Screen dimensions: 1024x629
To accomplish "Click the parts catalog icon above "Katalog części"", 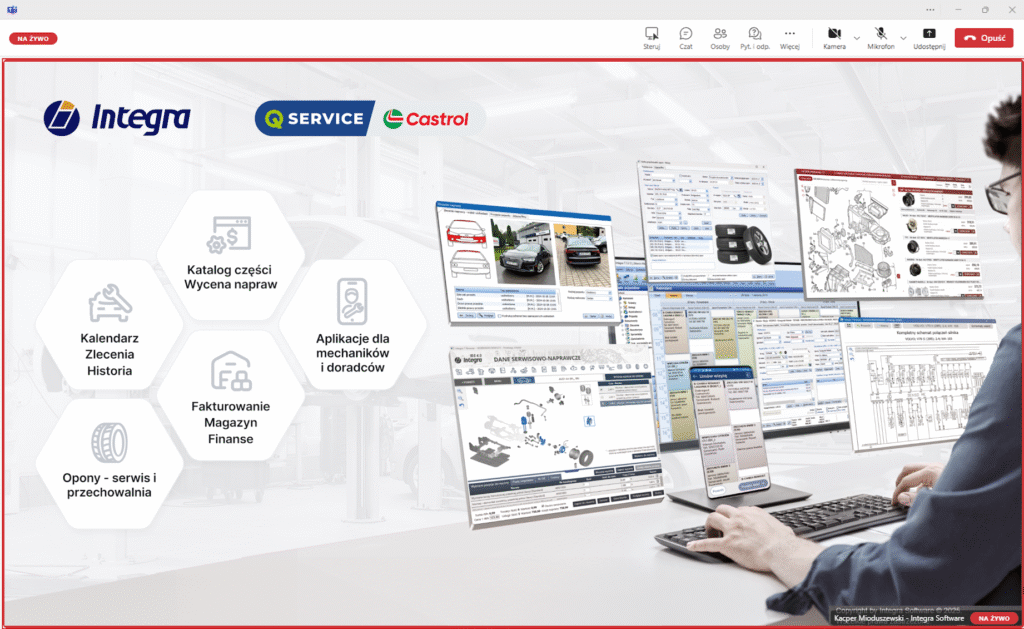I will coord(230,234).
